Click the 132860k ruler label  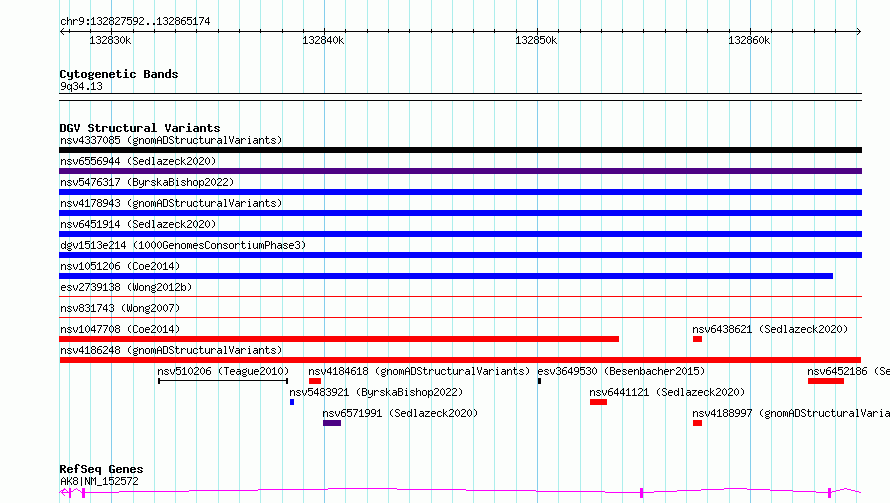[x=749, y=40]
